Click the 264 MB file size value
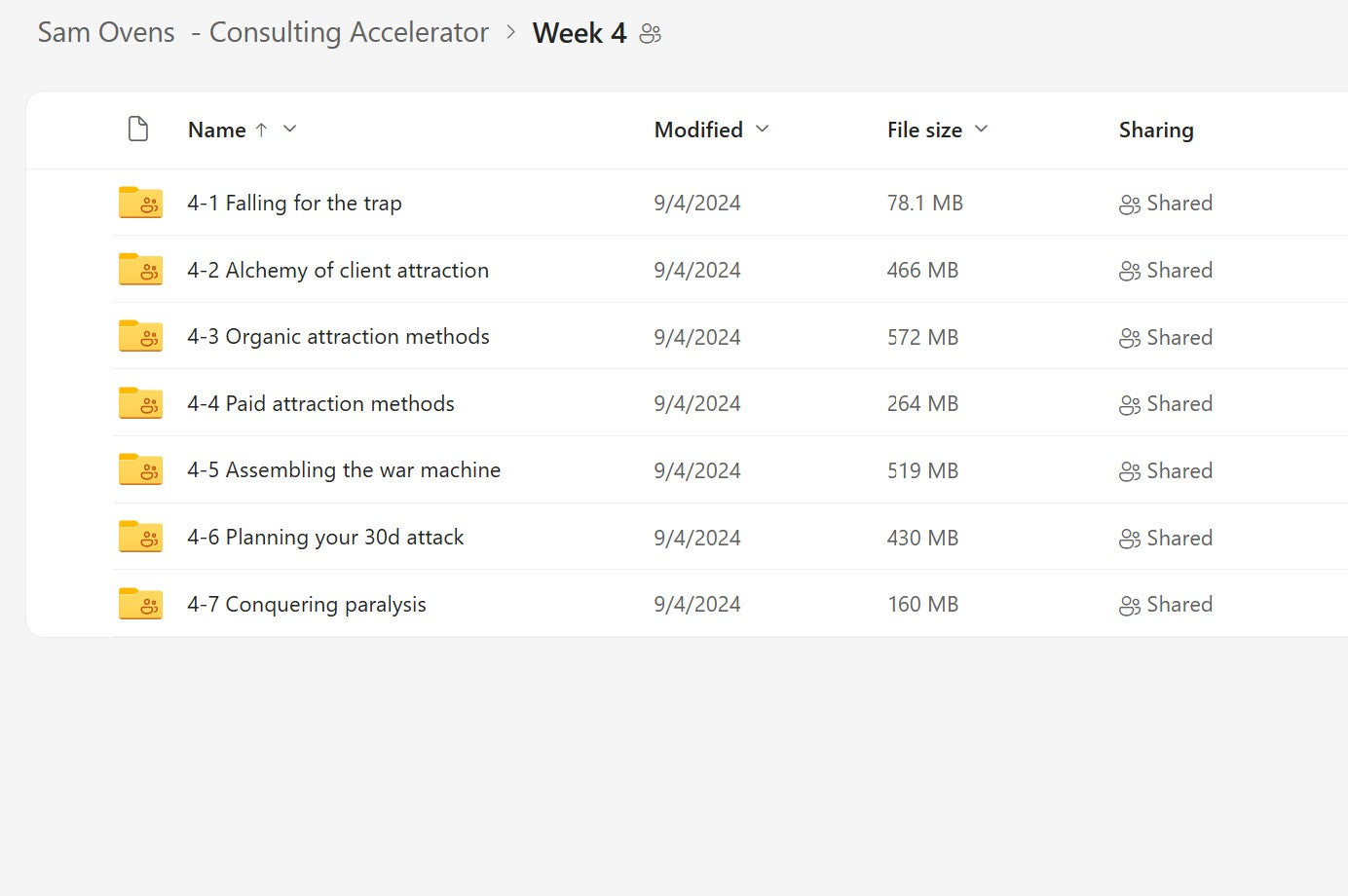This screenshot has height=896, width=1348. (x=922, y=403)
